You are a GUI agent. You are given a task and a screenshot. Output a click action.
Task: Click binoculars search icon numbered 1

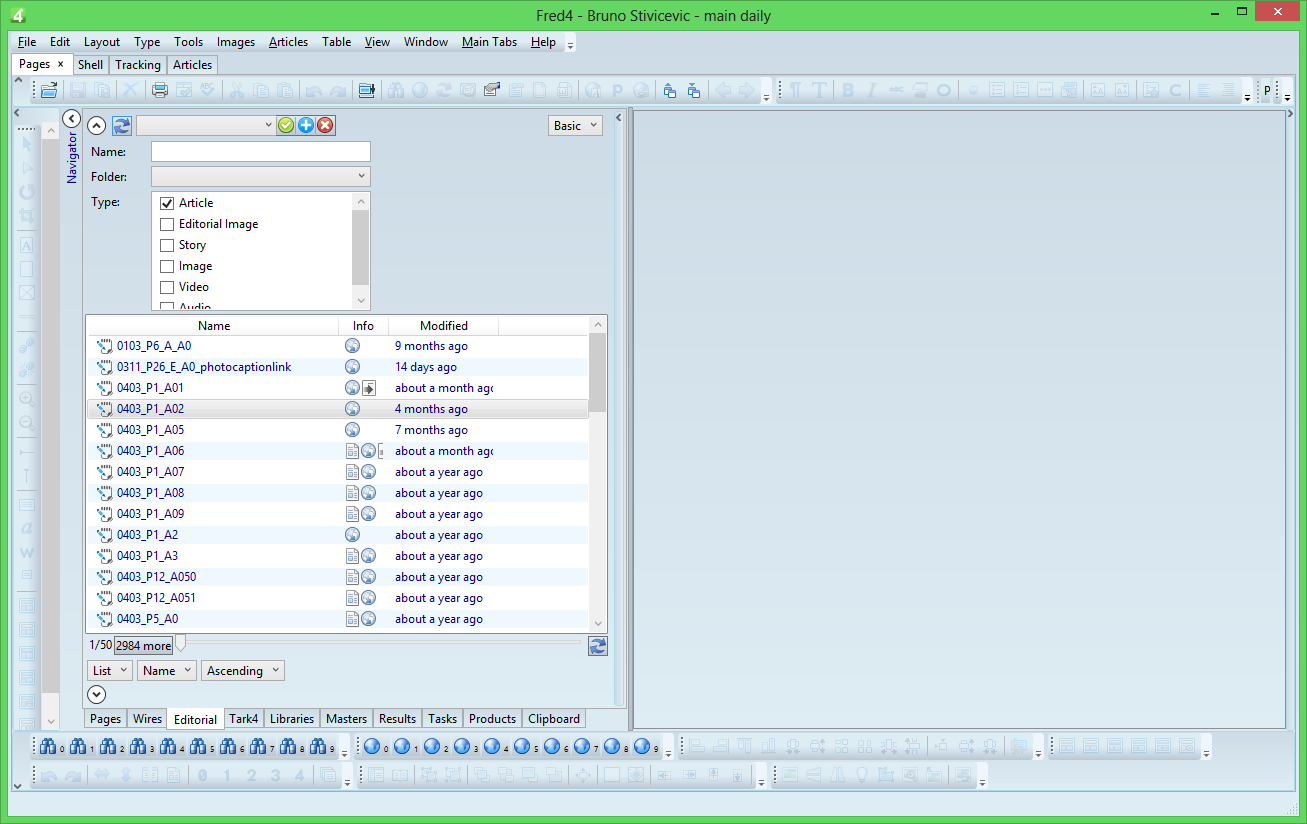pyautogui.click(x=80, y=746)
